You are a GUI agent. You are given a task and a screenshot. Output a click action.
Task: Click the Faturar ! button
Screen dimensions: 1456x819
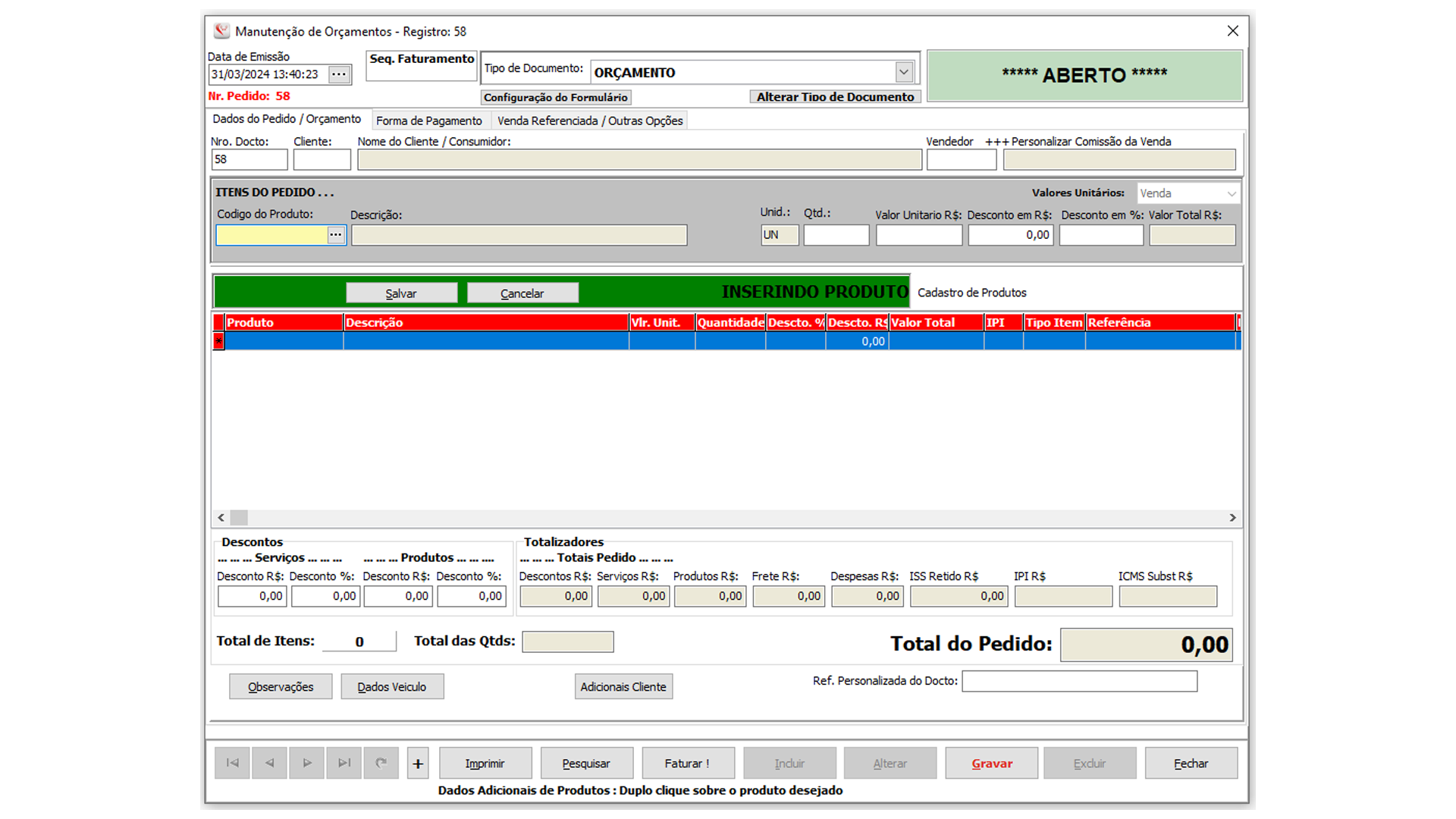[688, 763]
